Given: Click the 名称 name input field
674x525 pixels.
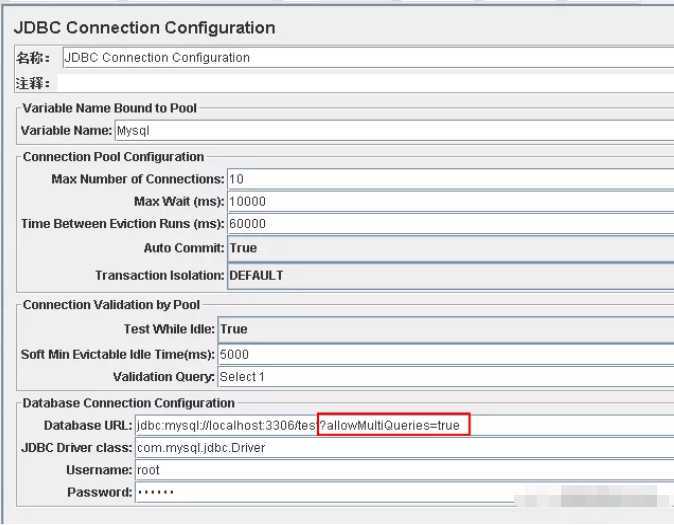Looking at the screenshot, I should pos(368,57).
